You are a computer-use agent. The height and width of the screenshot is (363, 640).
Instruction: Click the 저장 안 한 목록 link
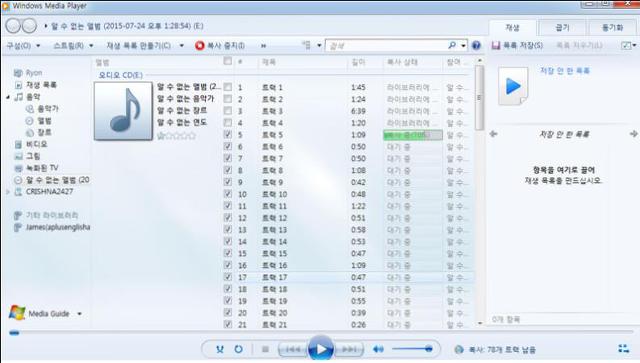(564, 71)
